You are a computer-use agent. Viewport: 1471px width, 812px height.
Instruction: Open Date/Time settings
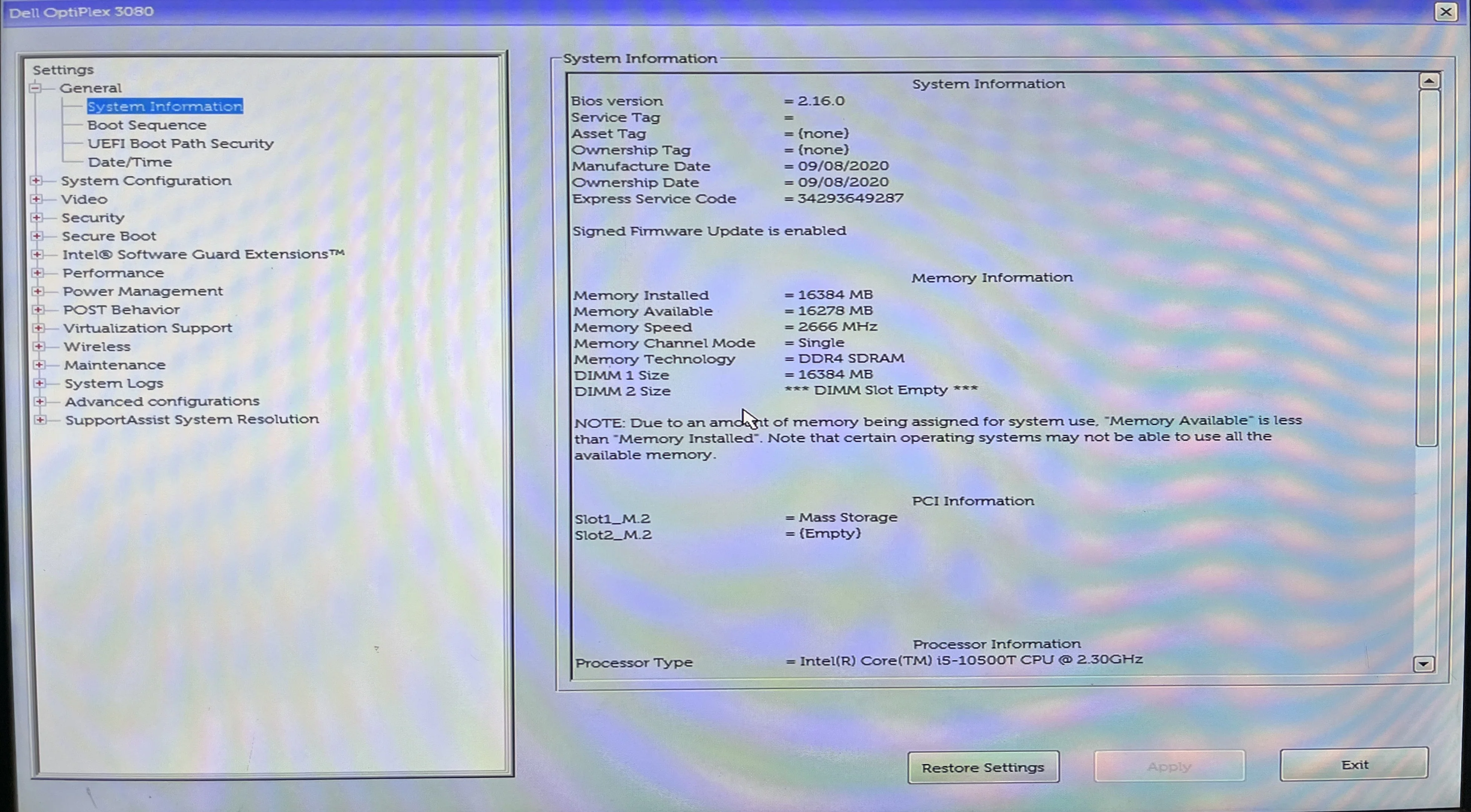(130, 162)
